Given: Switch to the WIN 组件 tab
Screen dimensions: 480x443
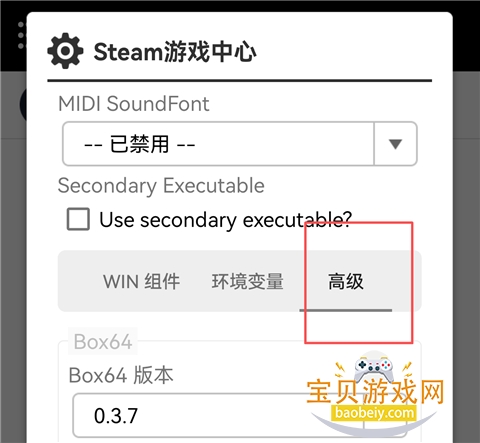Looking at the screenshot, I should point(141,282).
